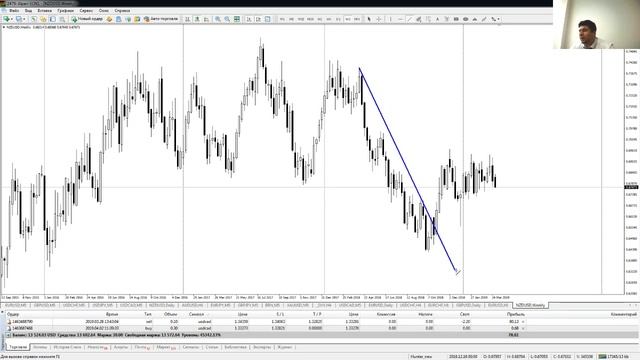Select the Vertical Line drawing tool
640x360 pixels.
coord(391,19)
